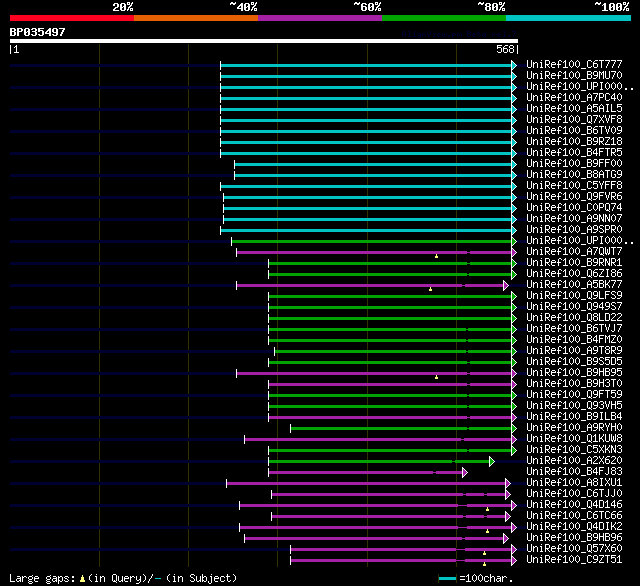Viewport: 640px width, 586px height.
Task: Select label UniRef100_C5YFF8
Action: pyautogui.click(x=574, y=186)
